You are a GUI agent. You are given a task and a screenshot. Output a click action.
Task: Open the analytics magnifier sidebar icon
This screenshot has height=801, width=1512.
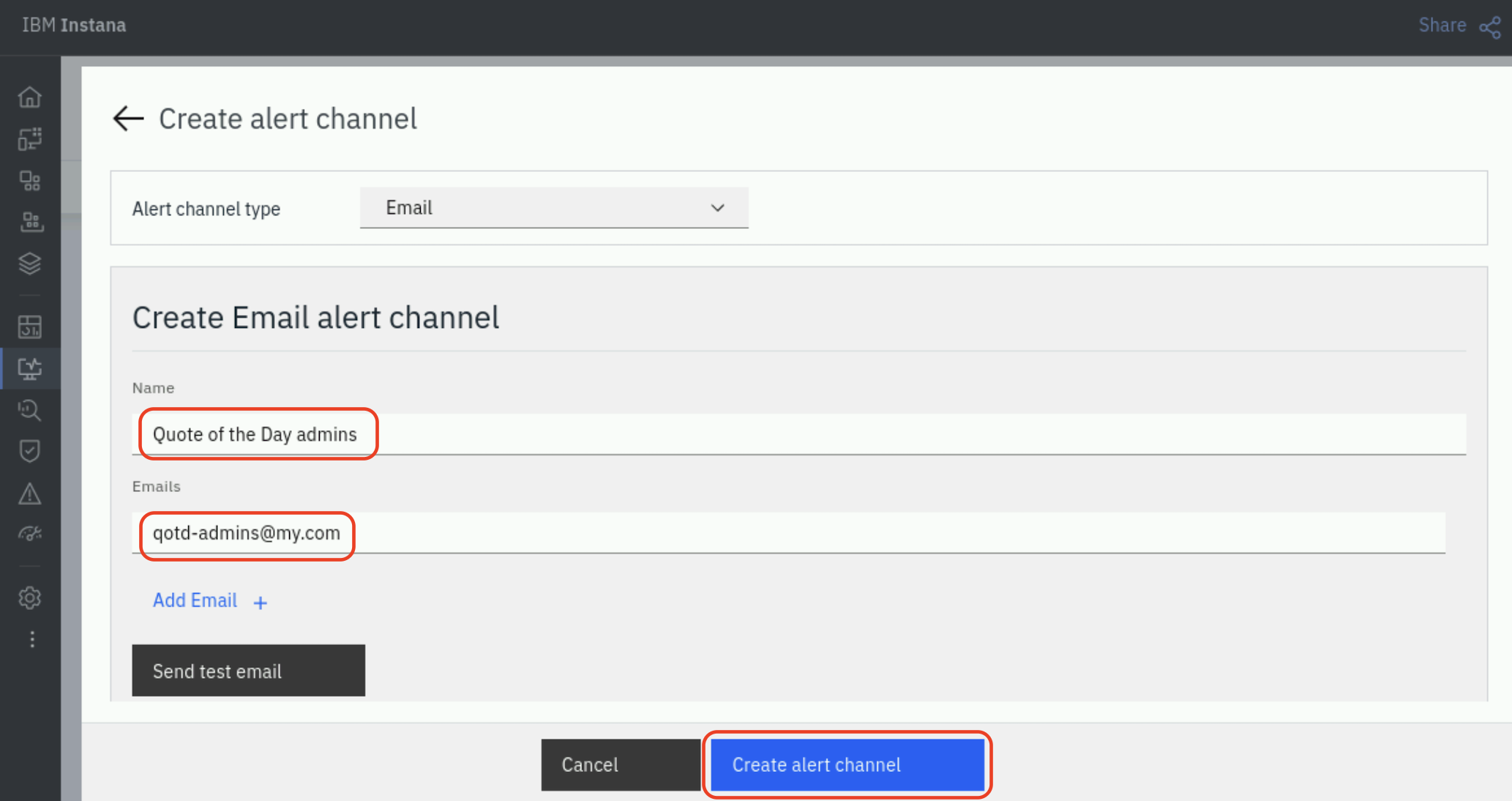[30, 410]
